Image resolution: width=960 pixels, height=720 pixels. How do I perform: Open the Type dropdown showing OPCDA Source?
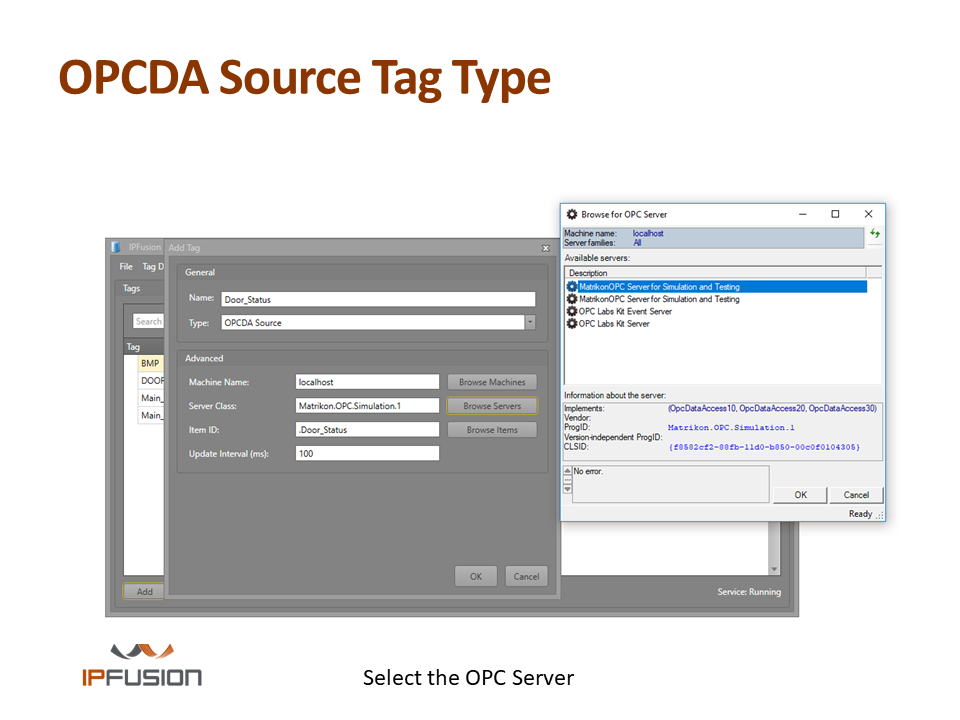click(x=530, y=322)
